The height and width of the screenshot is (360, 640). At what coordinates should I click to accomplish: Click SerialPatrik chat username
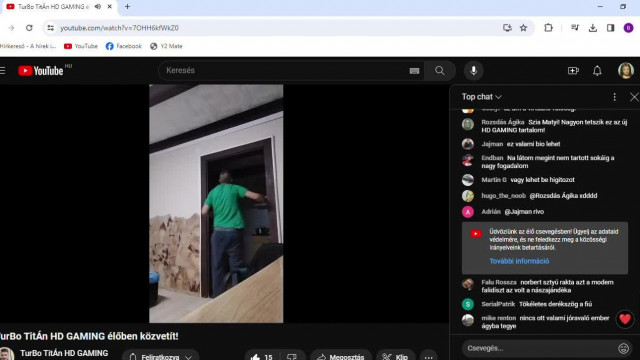pyautogui.click(x=498, y=304)
